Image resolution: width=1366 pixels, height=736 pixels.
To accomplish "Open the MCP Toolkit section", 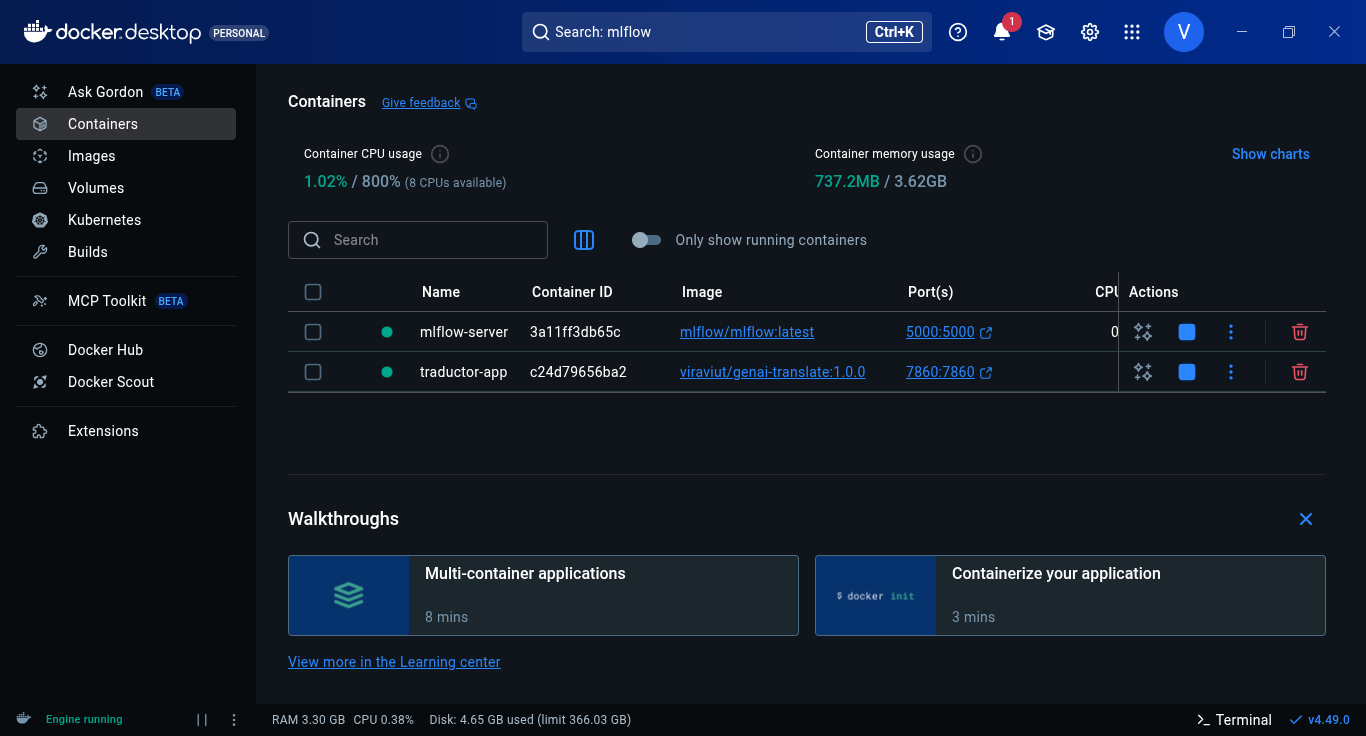I will (126, 301).
